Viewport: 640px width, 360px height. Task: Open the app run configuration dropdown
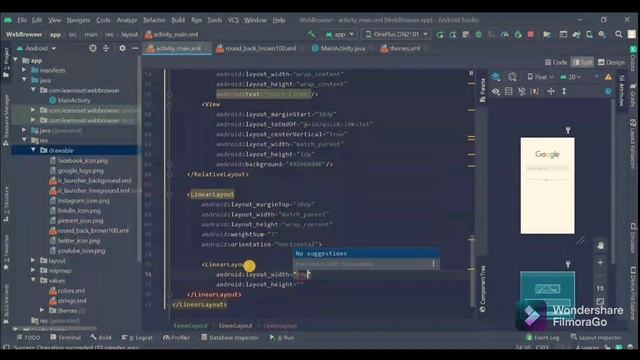pyautogui.click(x=340, y=35)
